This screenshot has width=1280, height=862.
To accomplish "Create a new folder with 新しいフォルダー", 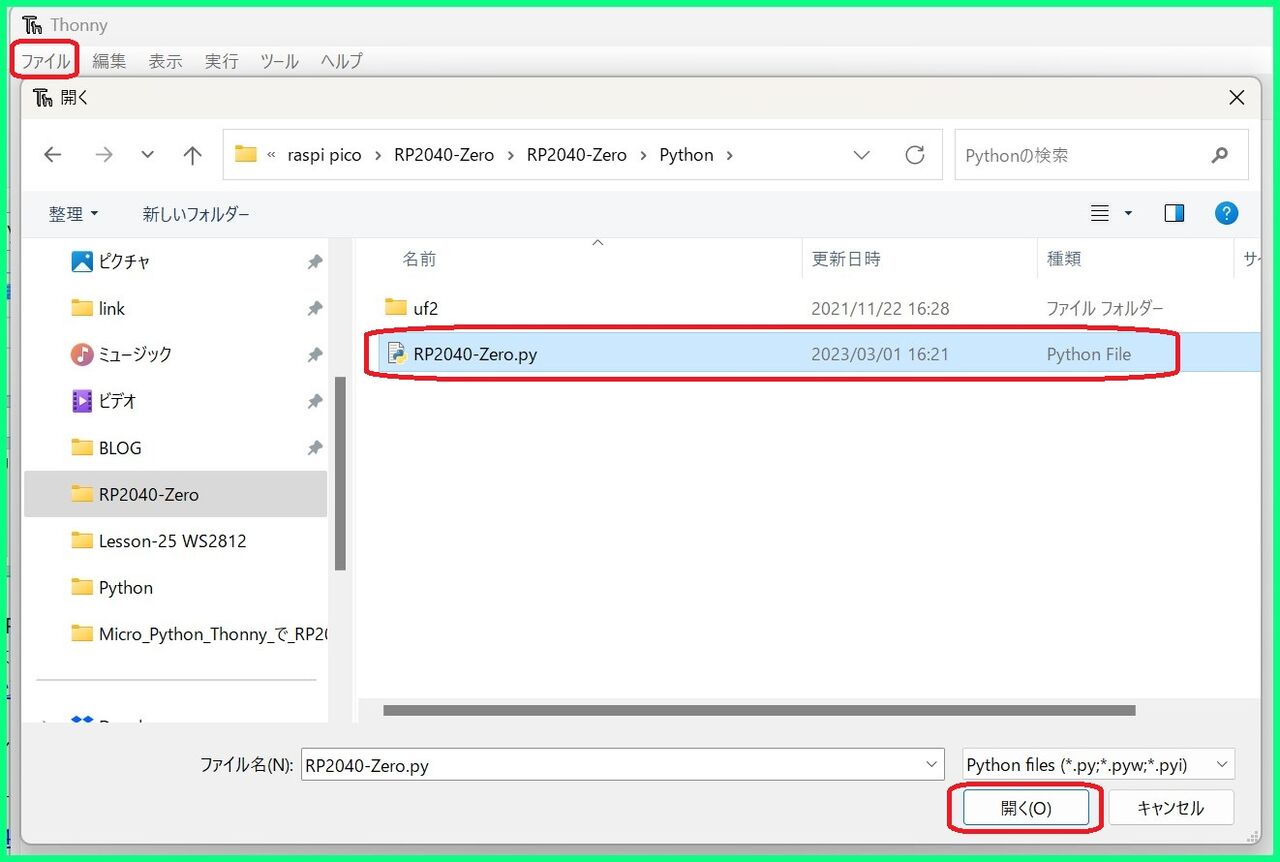I will coord(196,214).
